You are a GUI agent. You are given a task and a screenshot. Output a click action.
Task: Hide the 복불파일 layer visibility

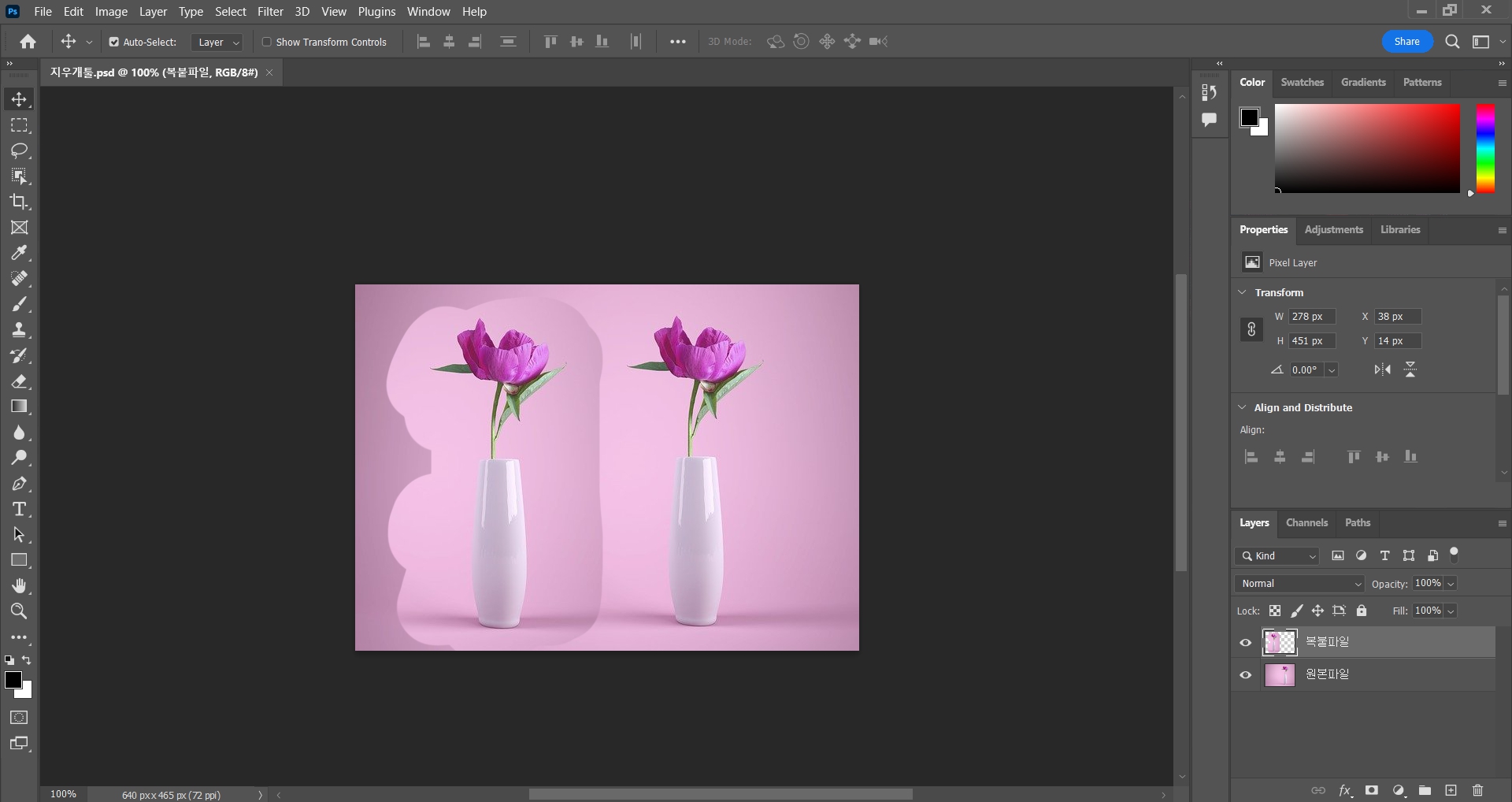[x=1245, y=643]
